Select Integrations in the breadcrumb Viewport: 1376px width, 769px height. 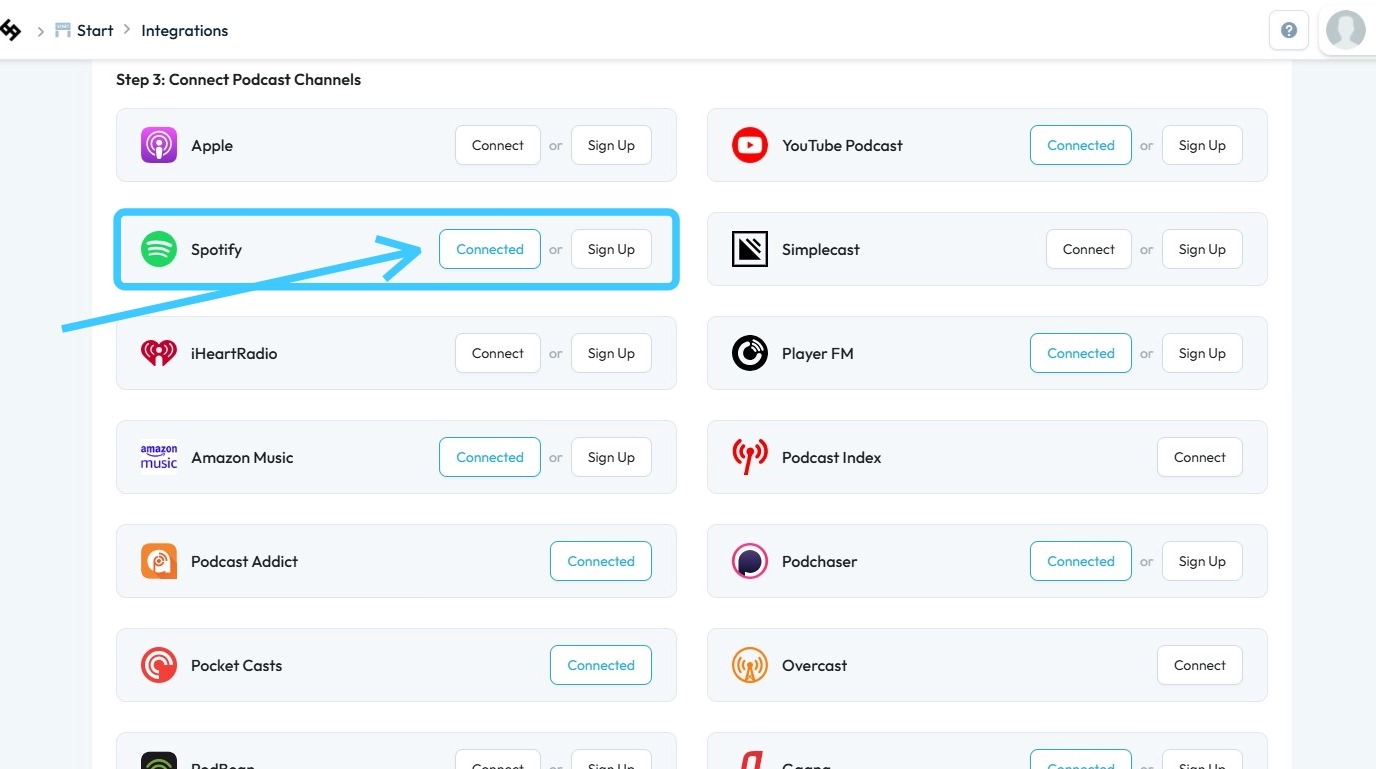coord(185,30)
